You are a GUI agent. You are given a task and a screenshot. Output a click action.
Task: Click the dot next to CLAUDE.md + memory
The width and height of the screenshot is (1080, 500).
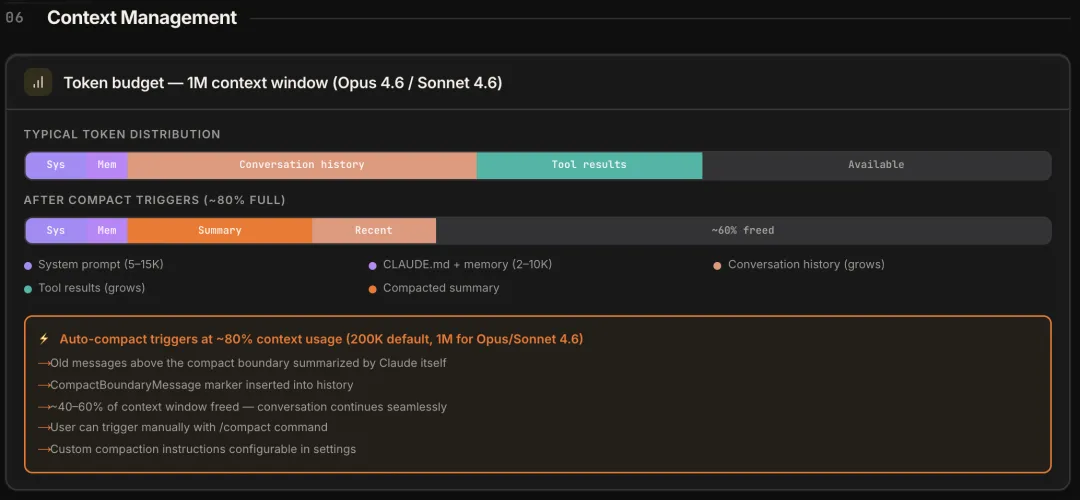[373, 265]
